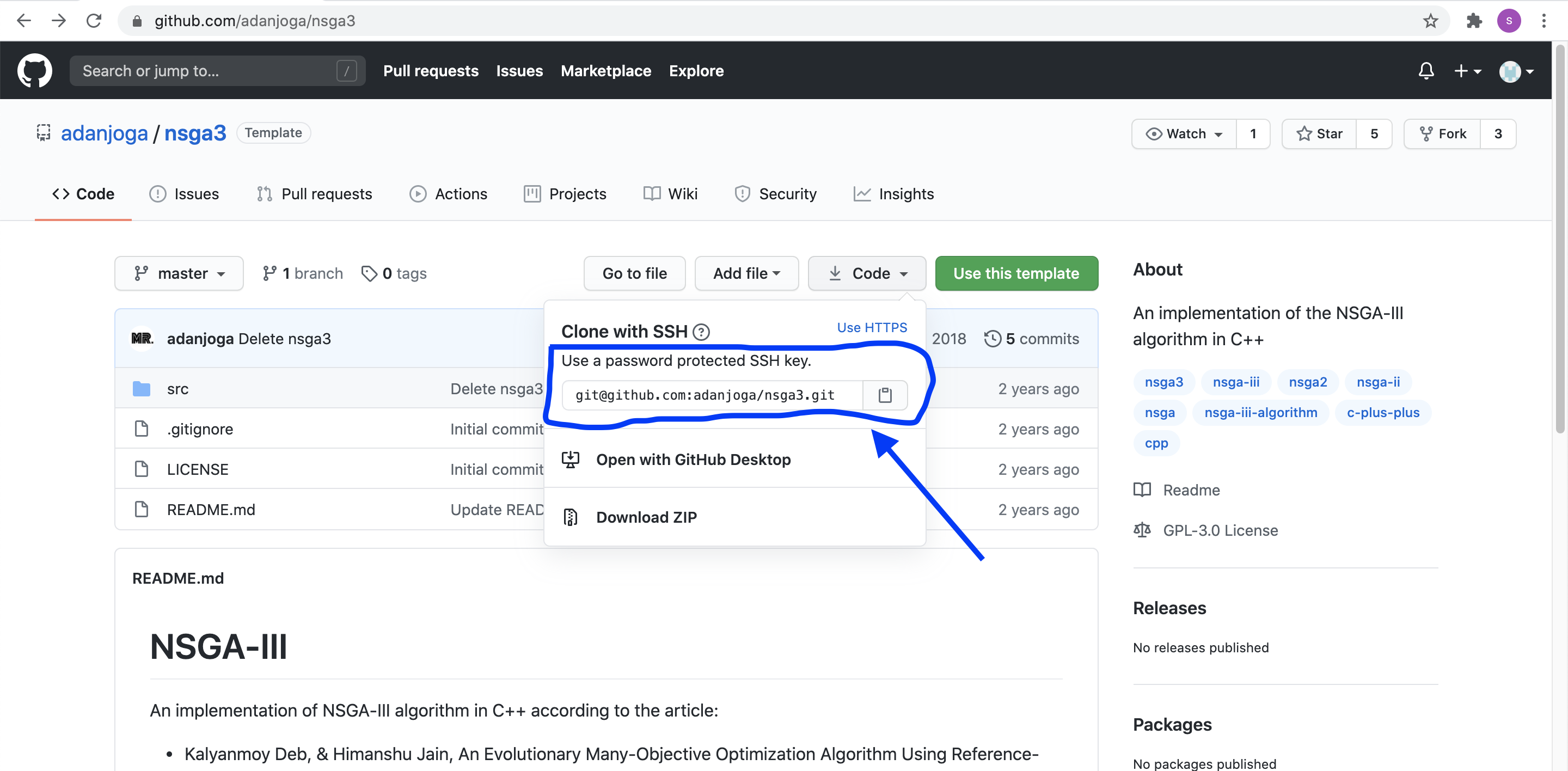The image size is (1568, 771).
Task: View the 0 tags link
Action: click(x=394, y=274)
